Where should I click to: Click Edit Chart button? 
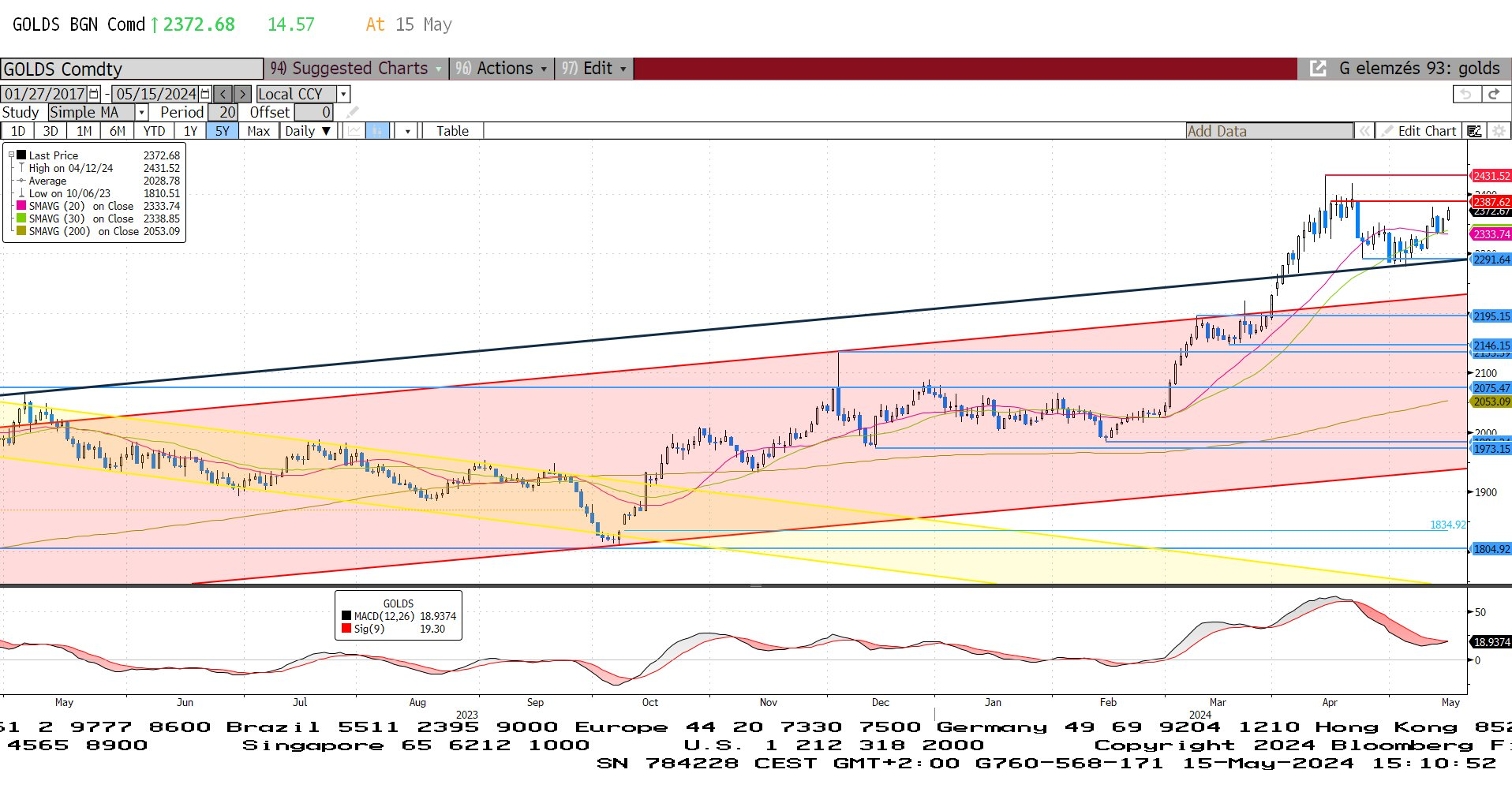pos(1419,131)
